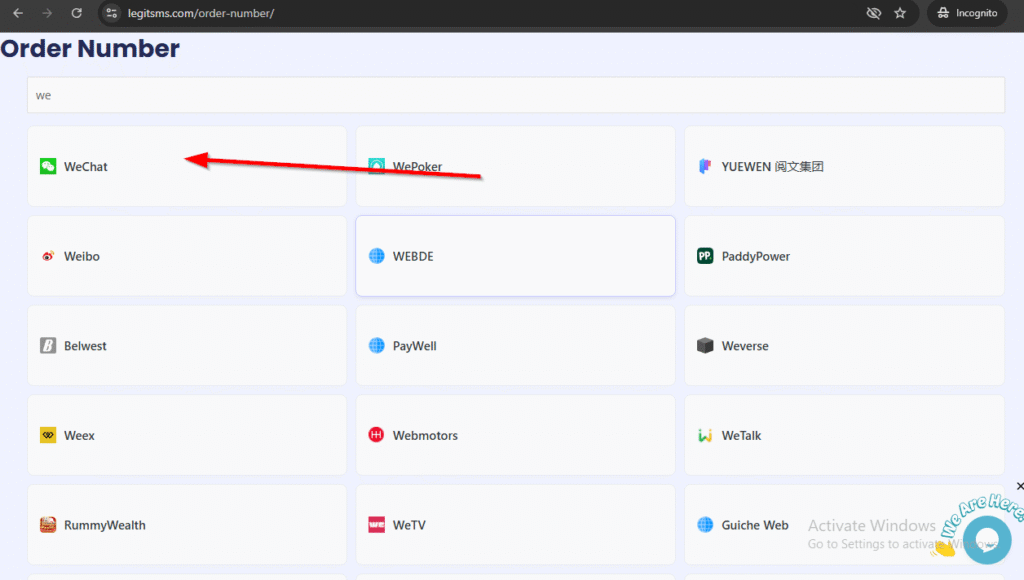The height and width of the screenshot is (580, 1024).
Task: Click the green WeChat logo icon
Action: [48, 167]
